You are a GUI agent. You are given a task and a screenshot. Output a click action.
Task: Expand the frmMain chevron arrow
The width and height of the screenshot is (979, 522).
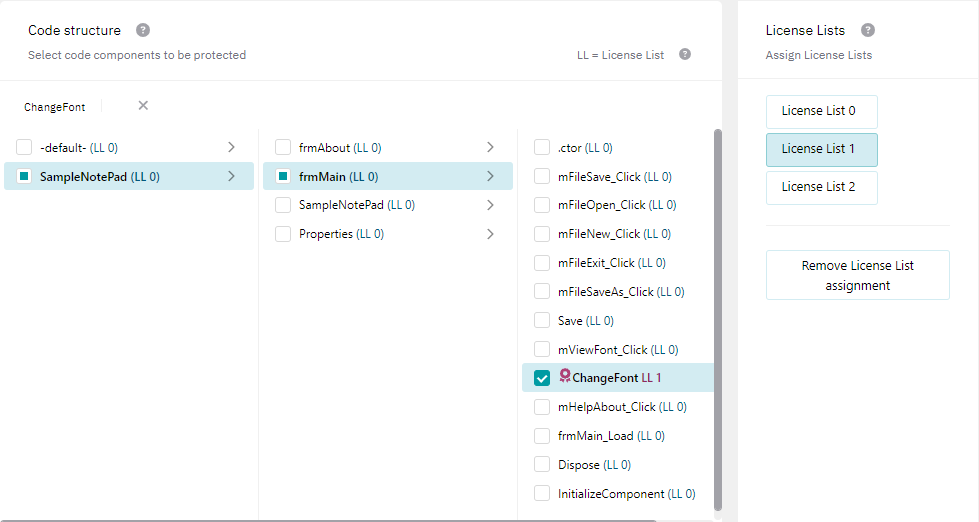pos(490,176)
